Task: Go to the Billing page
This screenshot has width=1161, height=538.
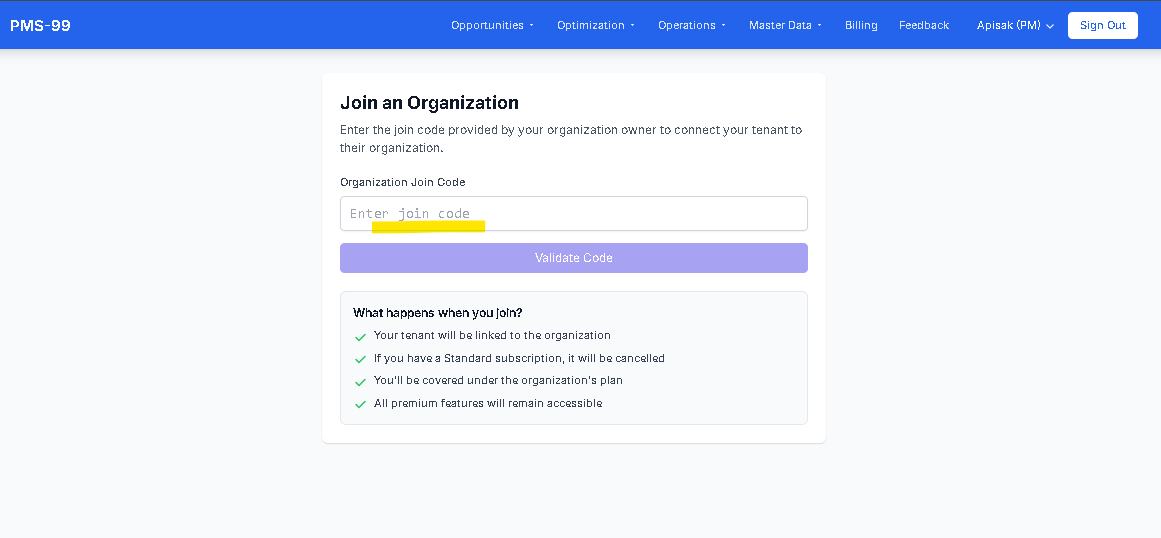Action: tap(861, 25)
